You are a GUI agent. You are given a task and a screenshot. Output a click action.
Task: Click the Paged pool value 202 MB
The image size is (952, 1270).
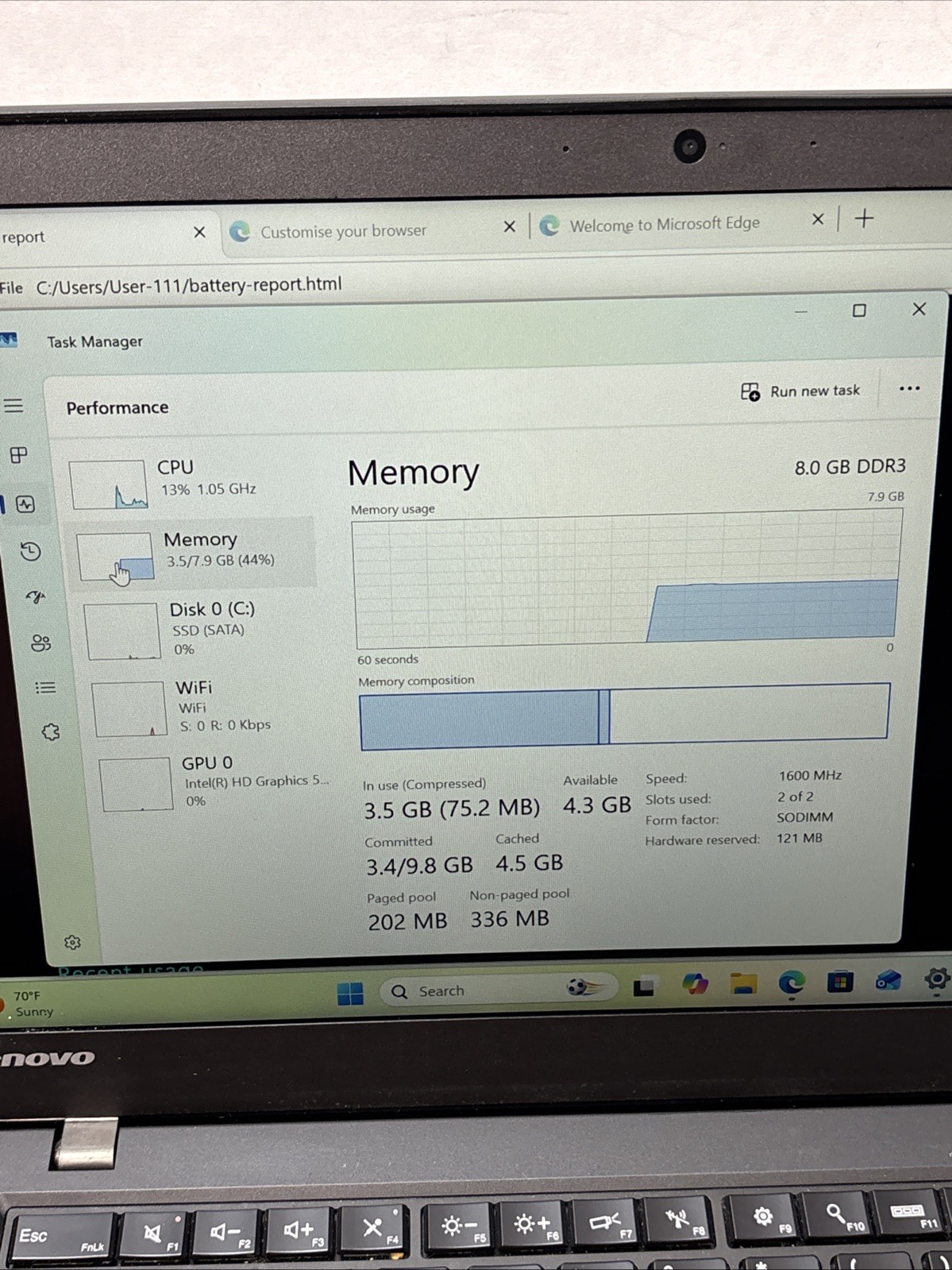407,921
